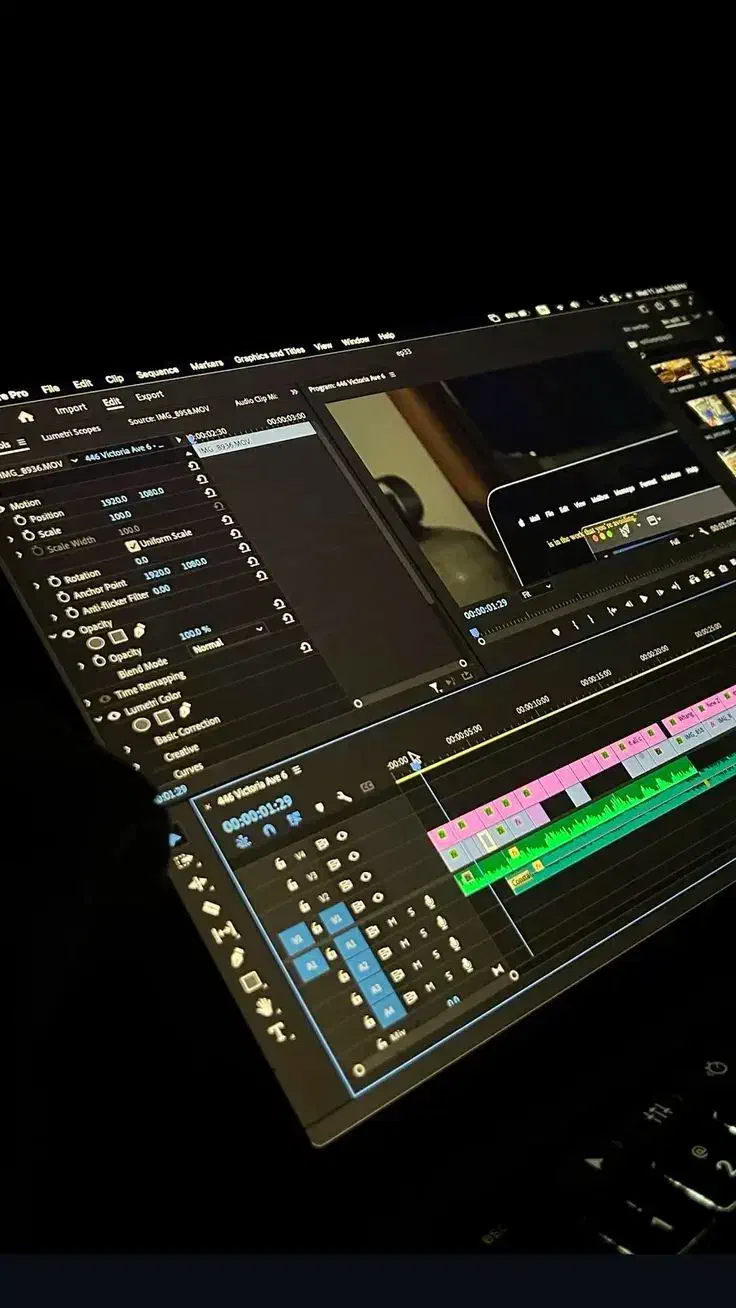This screenshot has width=736, height=1308.
Task: Click the Opacity value 100.0 %
Action: [195, 635]
